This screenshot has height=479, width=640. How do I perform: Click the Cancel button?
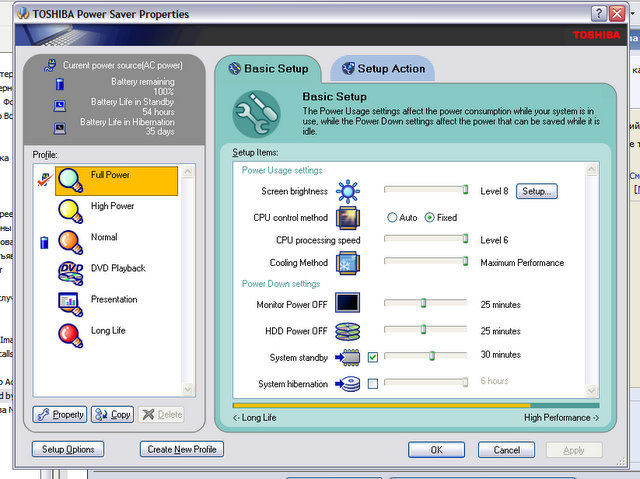click(507, 450)
